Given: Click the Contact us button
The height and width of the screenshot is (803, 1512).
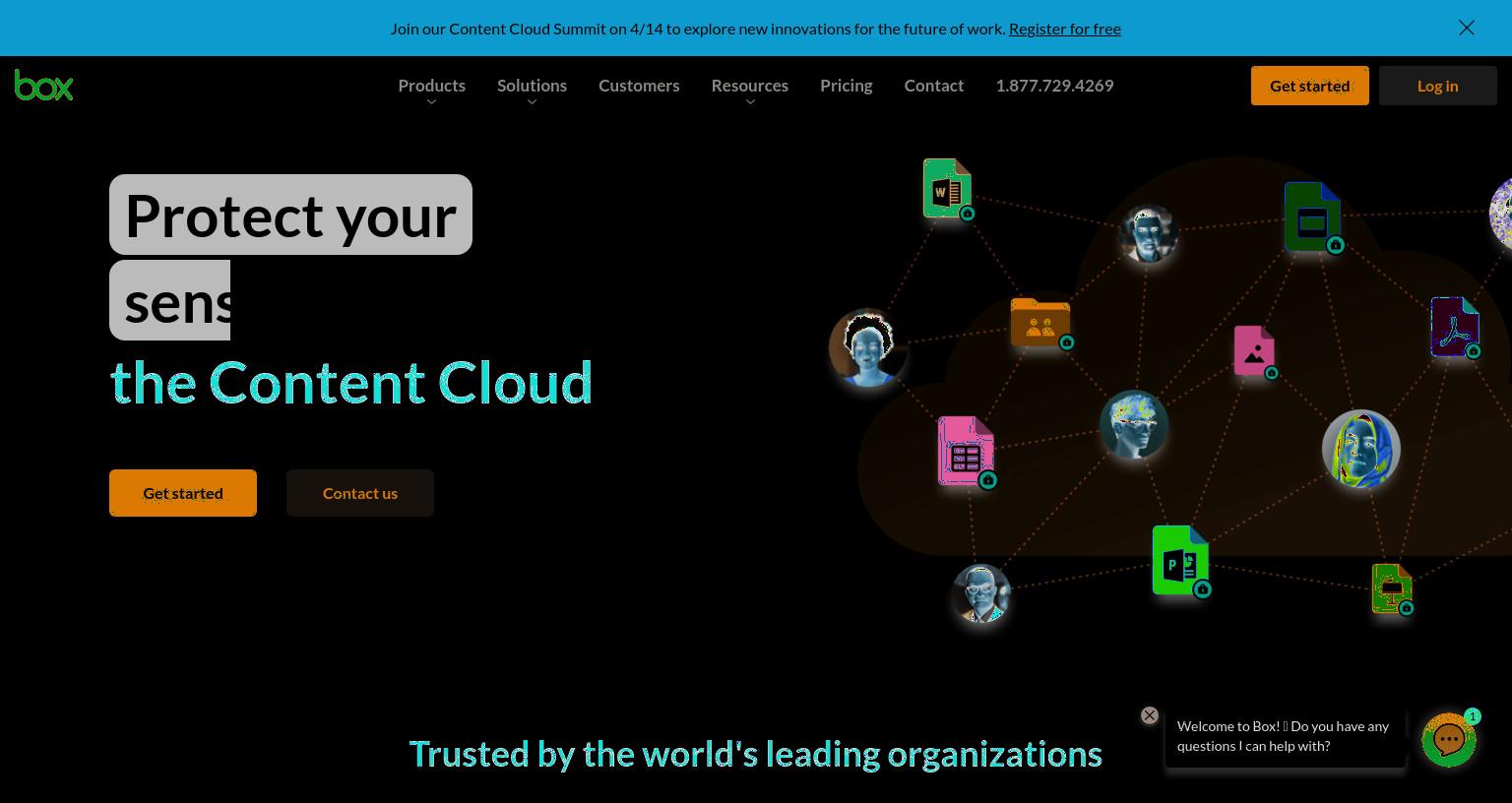Looking at the screenshot, I should [360, 493].
